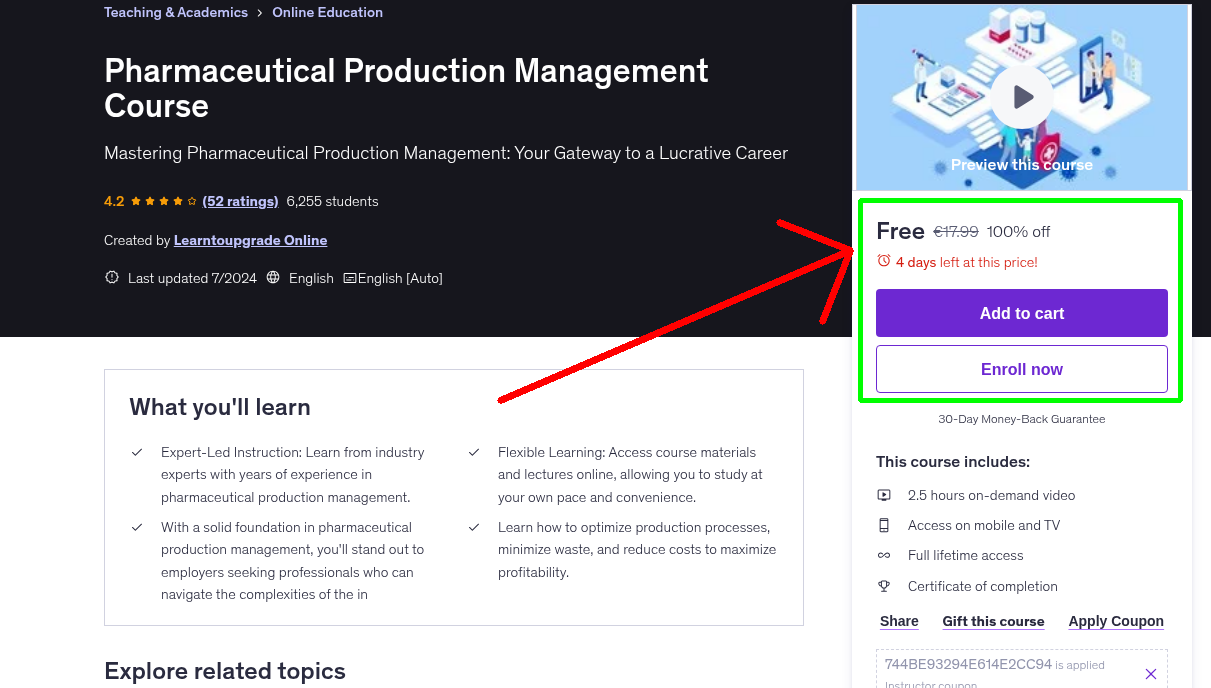Open the Online Education subcategory
Viewport: 1211px width, 688px height.
(x=327, y=12)
